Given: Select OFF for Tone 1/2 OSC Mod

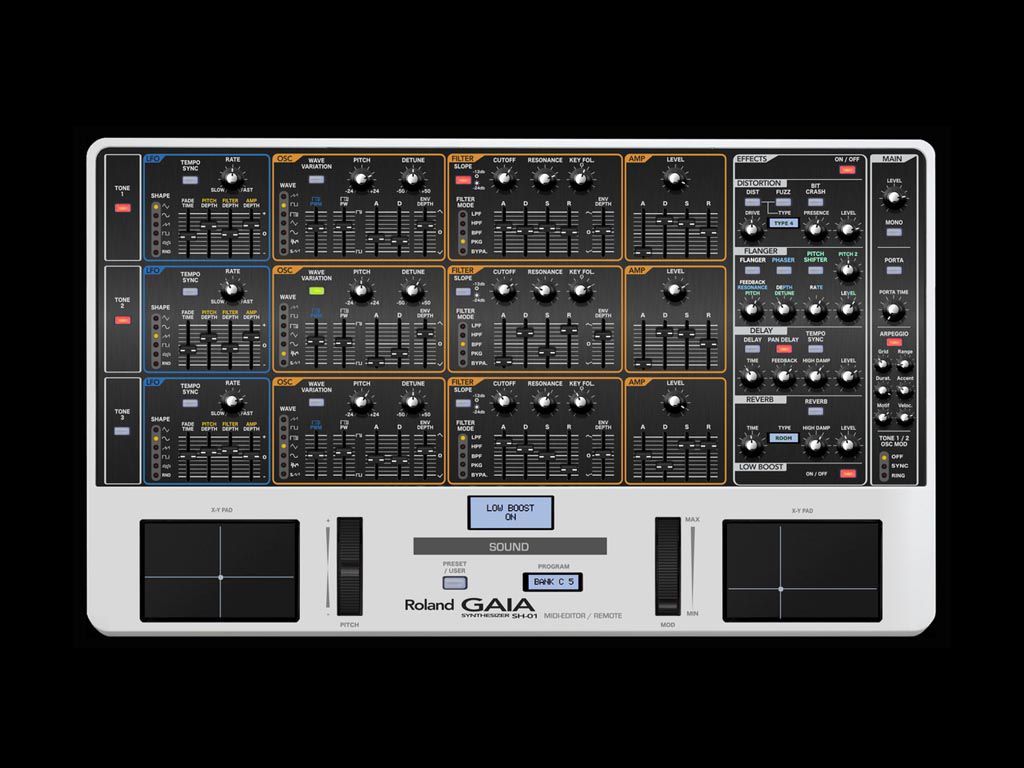Looking at the screenshot, I should click(884, 457).
